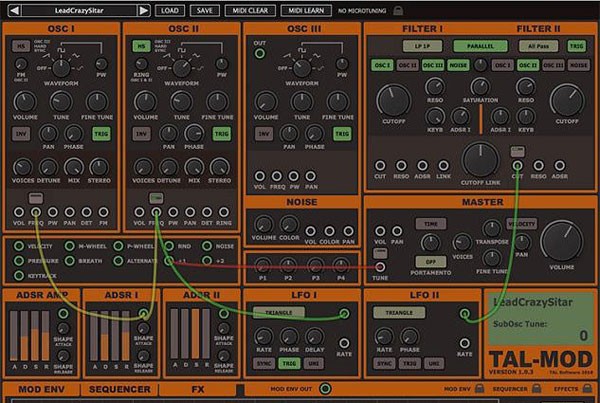
Task: Click the Master VOLUME knob
Action: [x=561, y=241]
